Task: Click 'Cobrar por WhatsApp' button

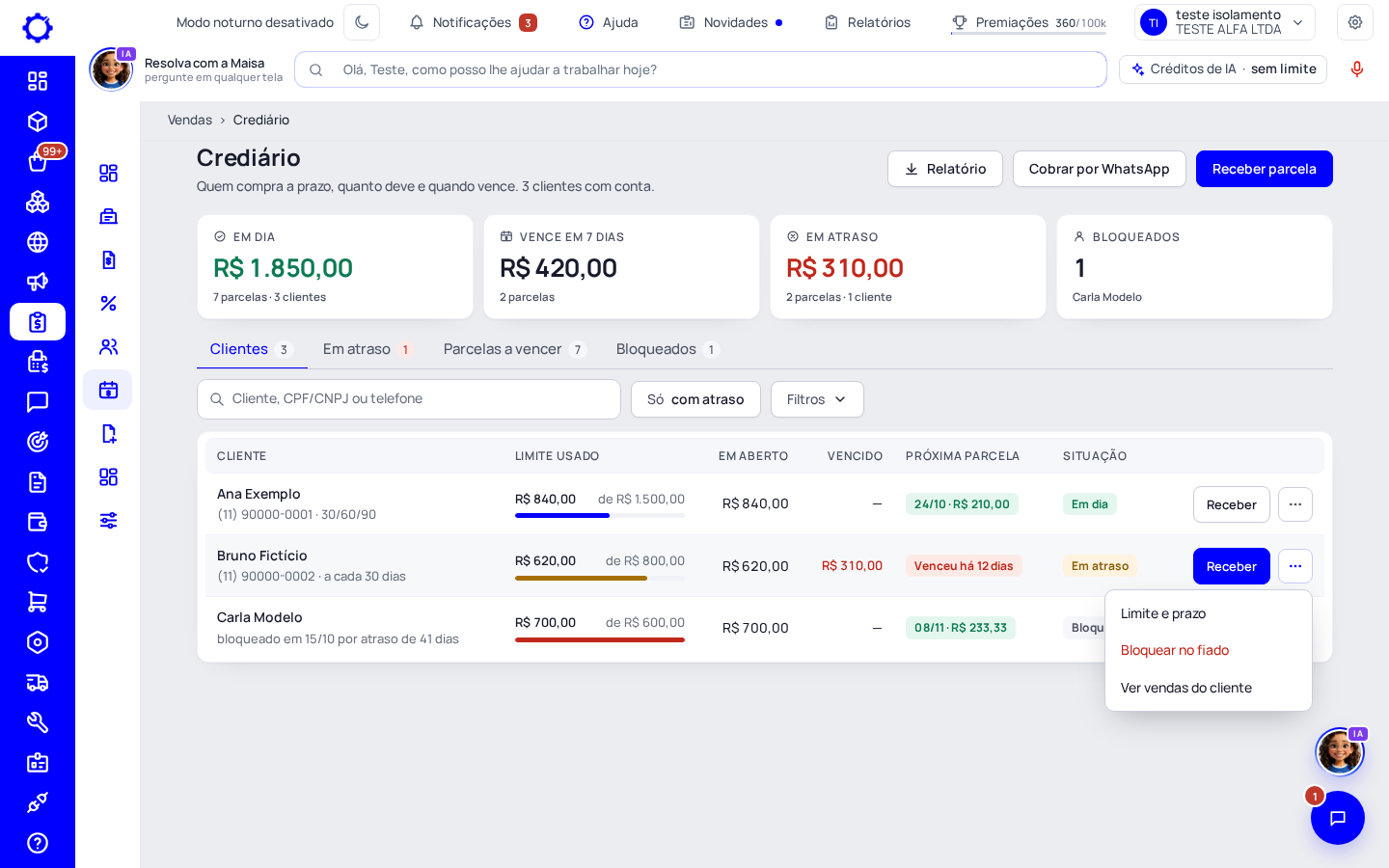Action: pos(1100,169)
